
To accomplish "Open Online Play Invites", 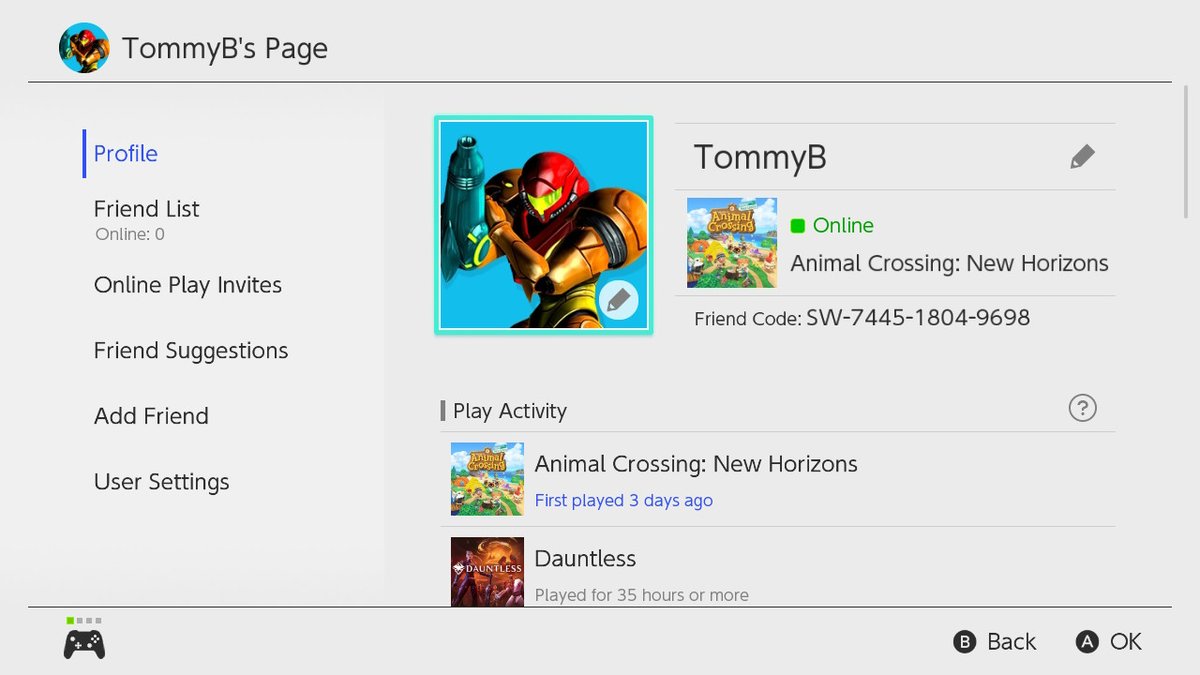I will [188, 285].
